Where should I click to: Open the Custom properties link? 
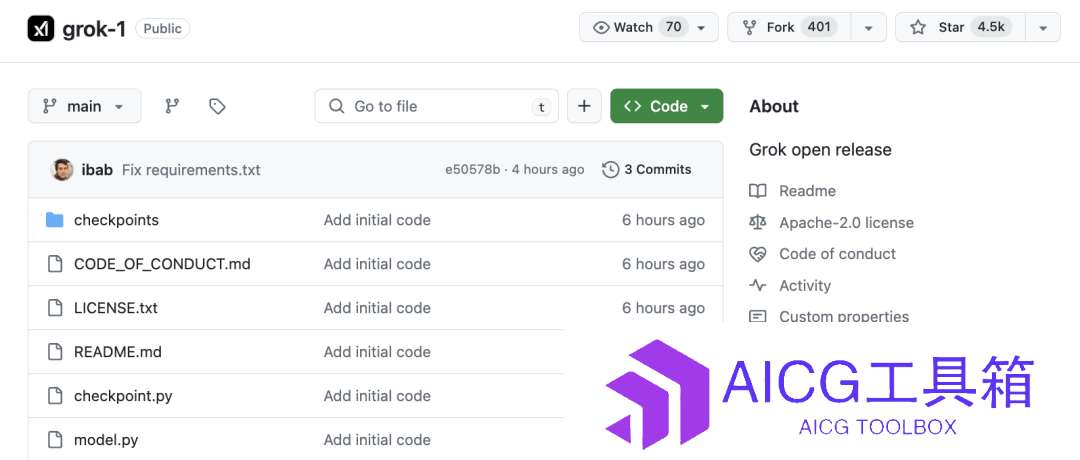pyautogui.click(x=844, y=316)
